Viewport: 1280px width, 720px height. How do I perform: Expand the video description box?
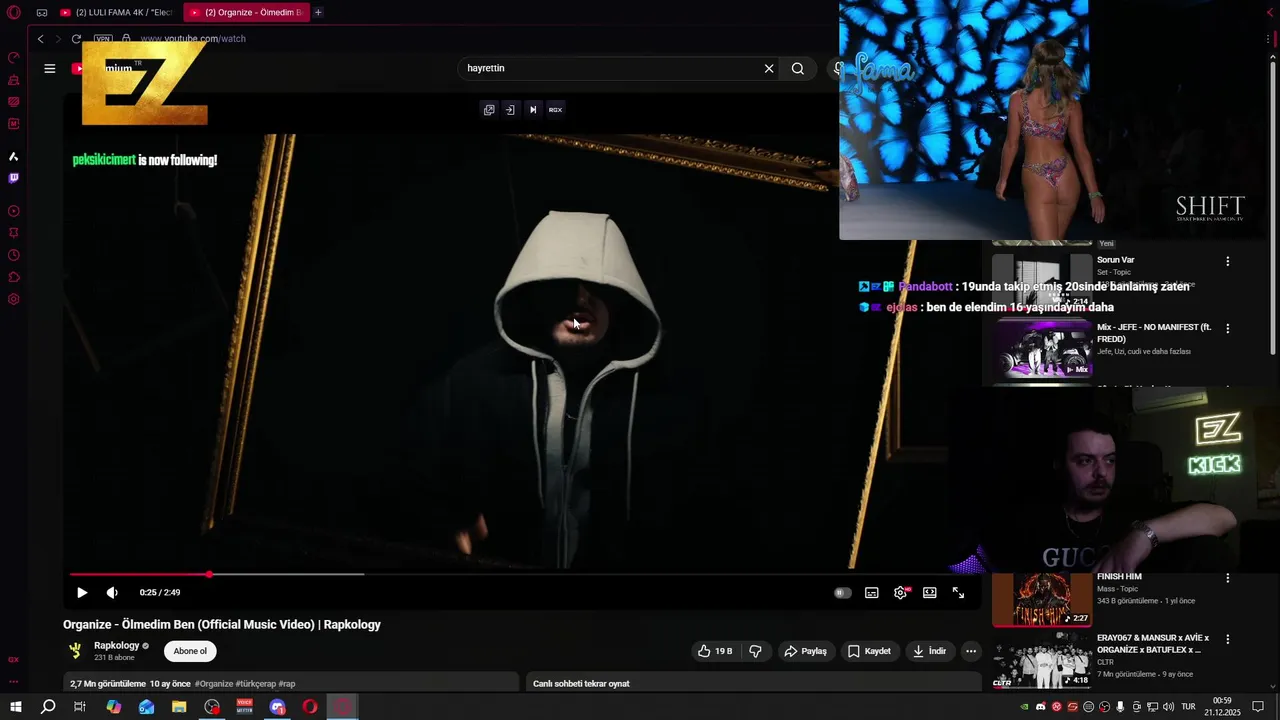[x=291, y=683]
